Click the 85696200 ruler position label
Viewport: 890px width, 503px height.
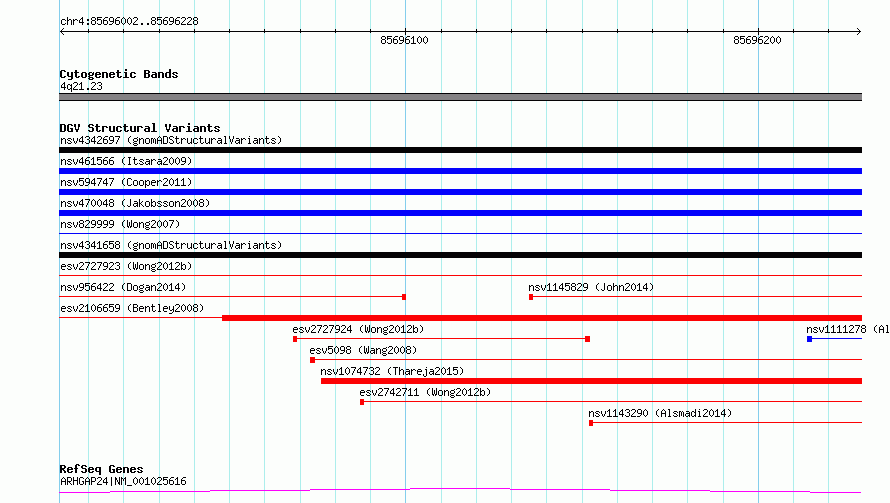[x=757, y=40]
